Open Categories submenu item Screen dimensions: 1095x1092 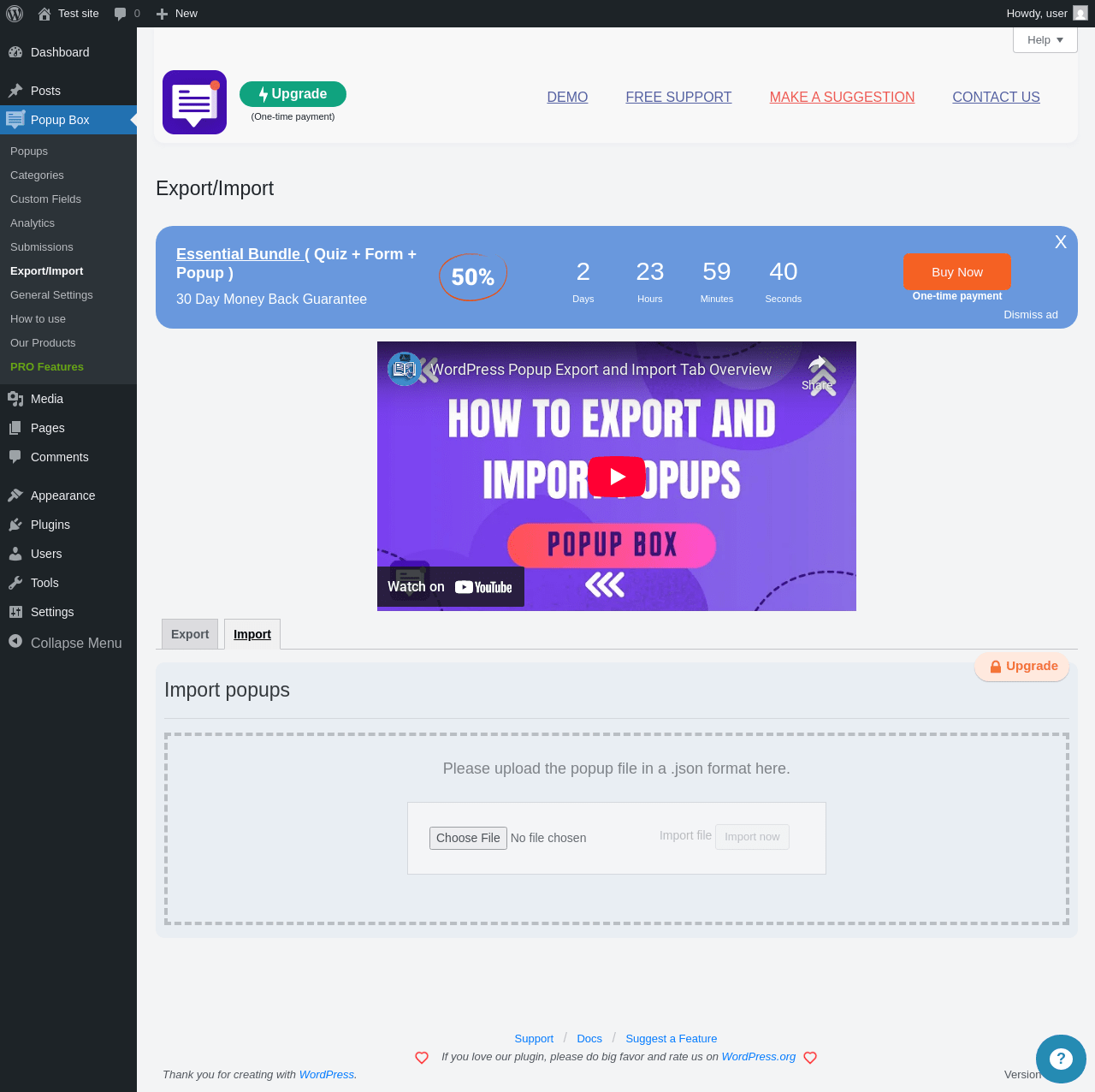pos(37,175)
